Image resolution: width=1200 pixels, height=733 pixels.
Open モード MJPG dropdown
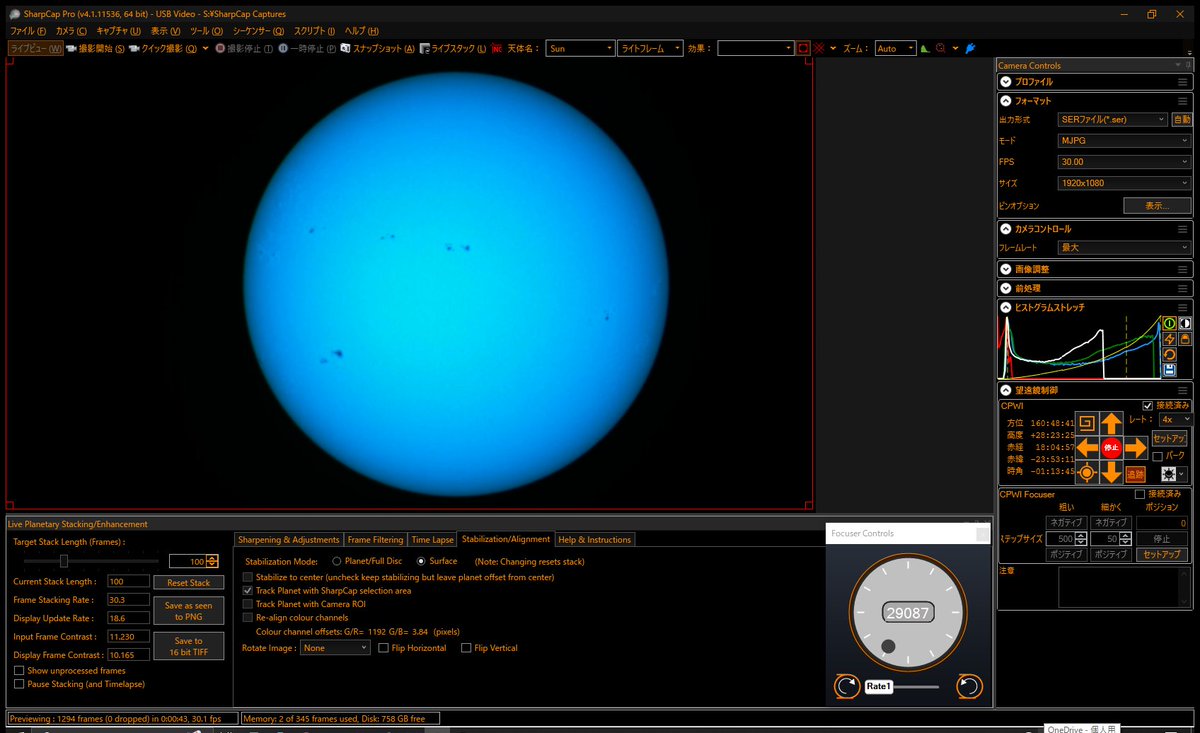1124,141
